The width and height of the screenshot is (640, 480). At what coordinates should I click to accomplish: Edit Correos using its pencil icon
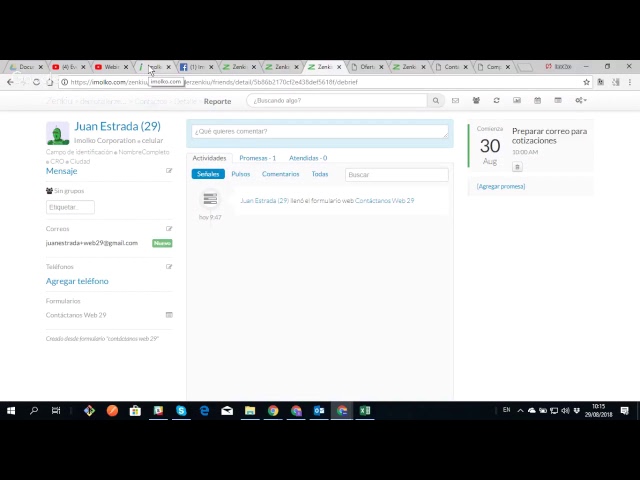coord(169,229)
